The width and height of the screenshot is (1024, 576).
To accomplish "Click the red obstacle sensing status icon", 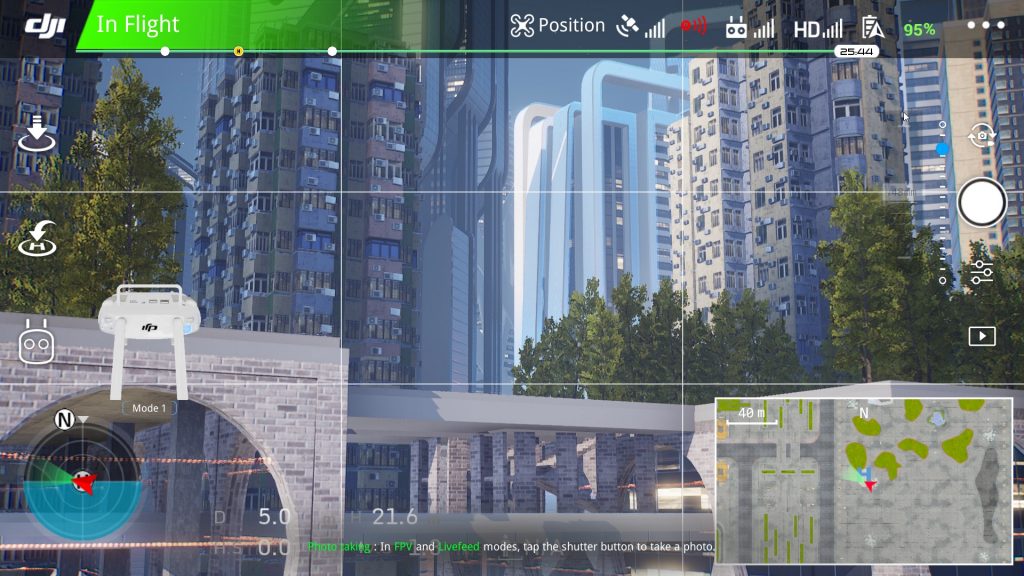I will point(693,27).
